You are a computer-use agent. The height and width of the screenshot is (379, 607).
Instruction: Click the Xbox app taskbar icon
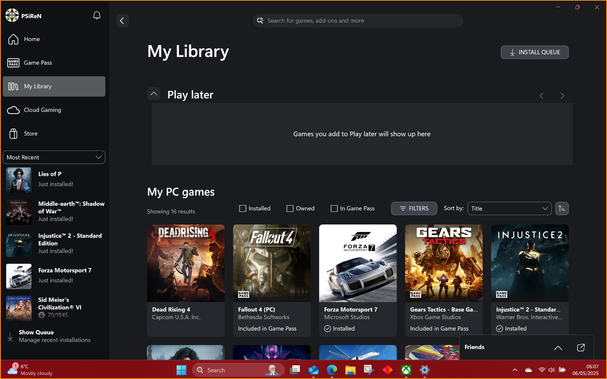pos(406,370)
